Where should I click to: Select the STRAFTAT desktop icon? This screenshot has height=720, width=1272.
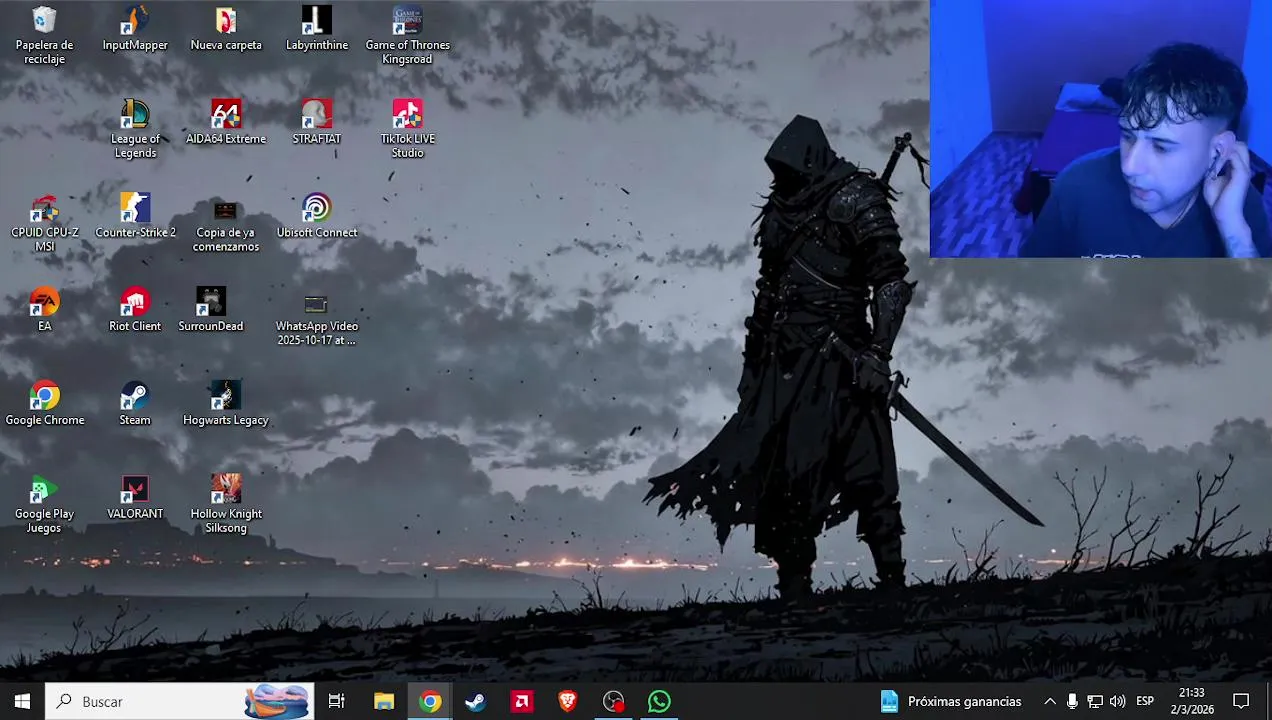pyautogui.click(x=317, y=123)
